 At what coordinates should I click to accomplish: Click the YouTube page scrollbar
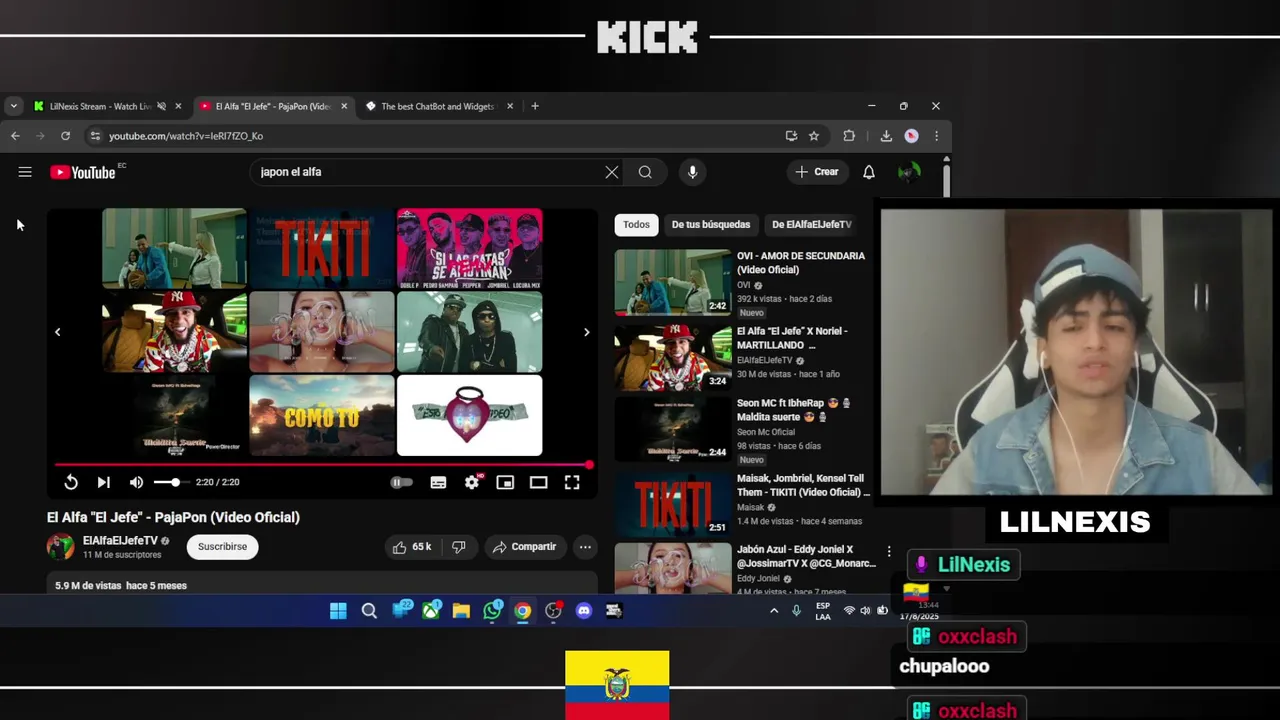(x=946, y=183)
